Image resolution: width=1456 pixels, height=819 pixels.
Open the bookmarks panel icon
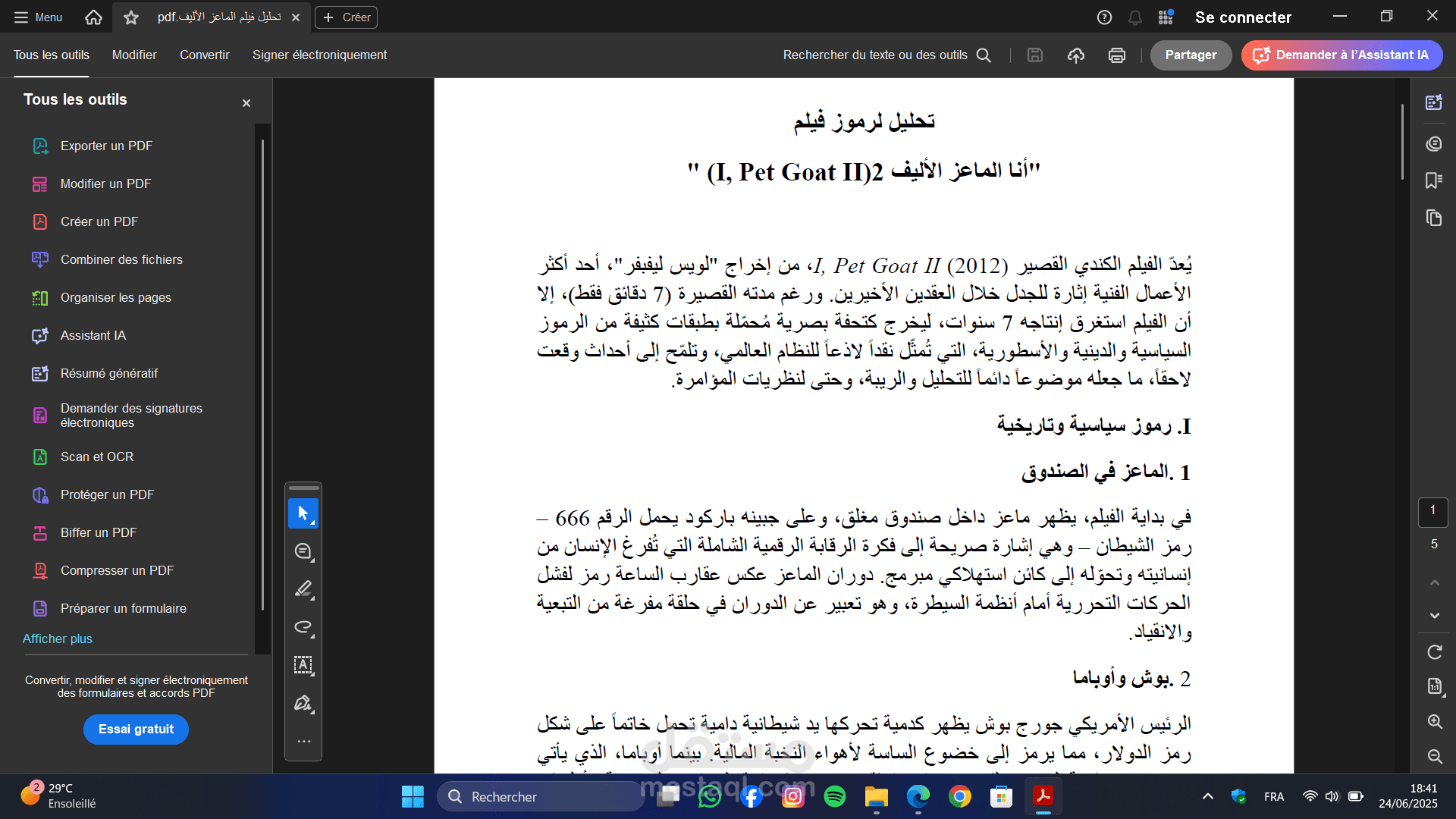click(x=1433, y=180)
